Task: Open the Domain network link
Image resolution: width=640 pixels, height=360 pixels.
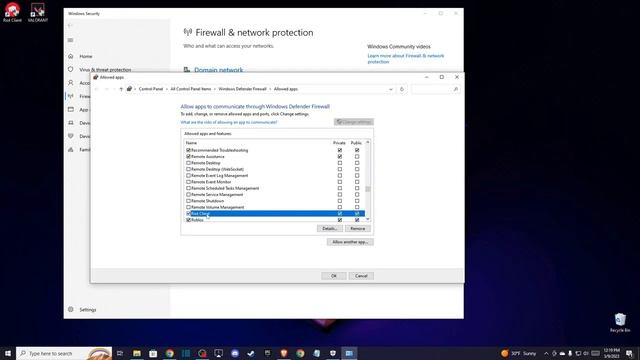Action: click(x=218, y=70)
